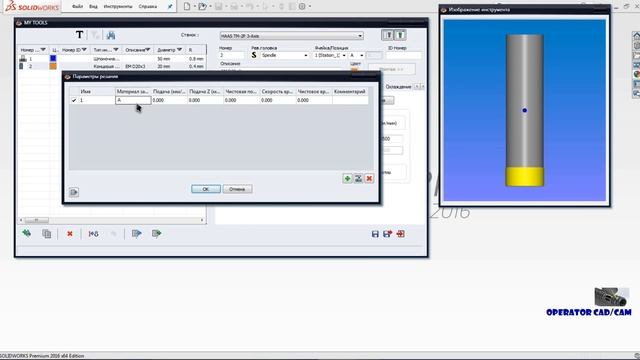The height and width of the screenshot is (360, 640).
Task: Save the tool library (blue disk icon)
Action: coord(375,234)
